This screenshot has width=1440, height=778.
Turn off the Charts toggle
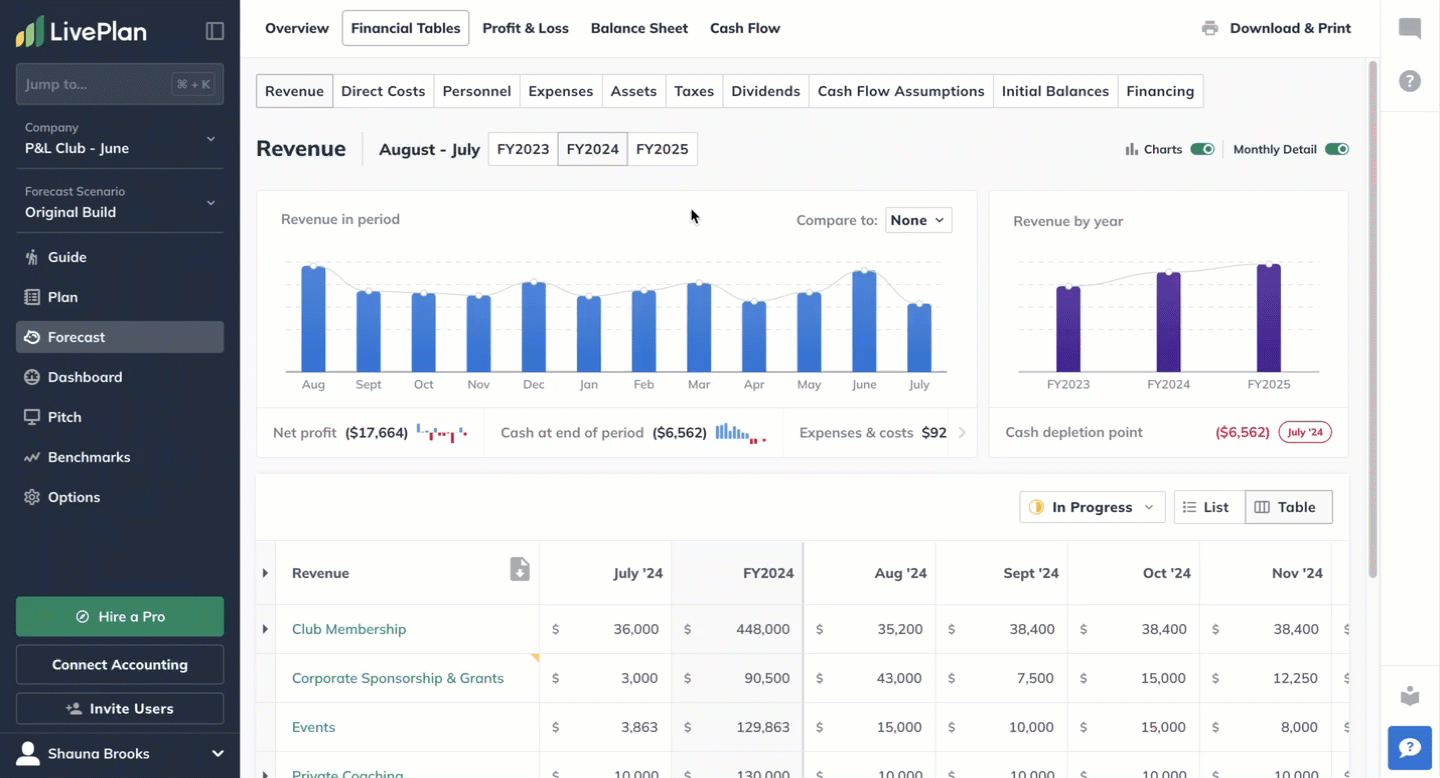tap(1203, 149)
